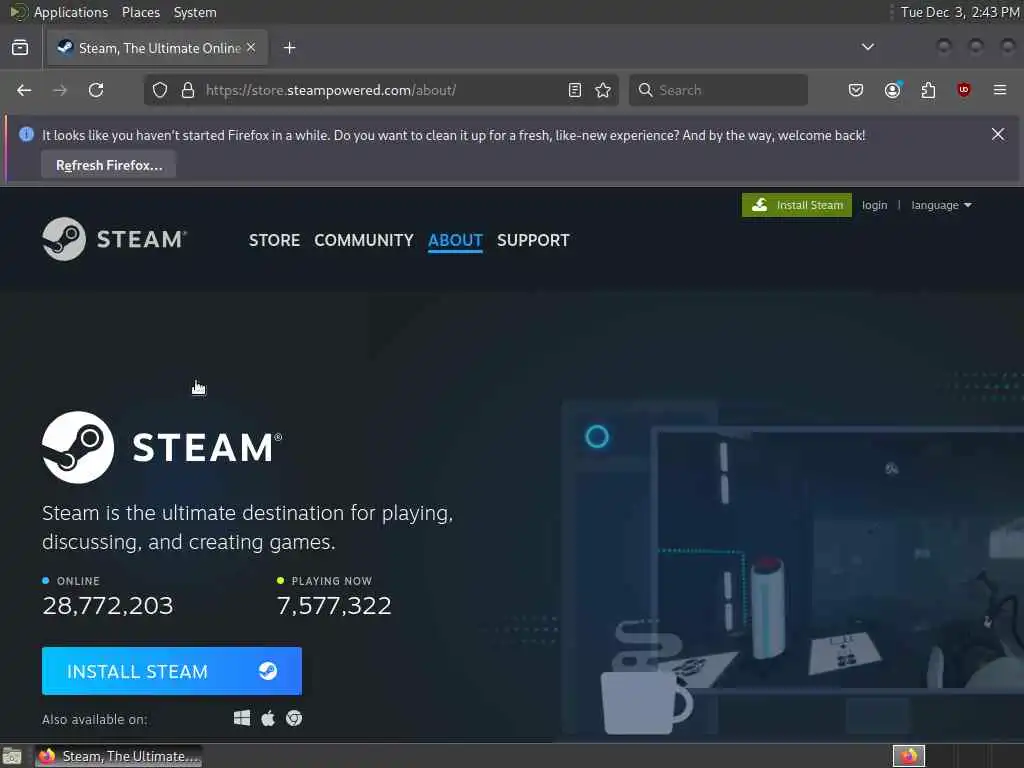Open the Pocket save icon

856,90
